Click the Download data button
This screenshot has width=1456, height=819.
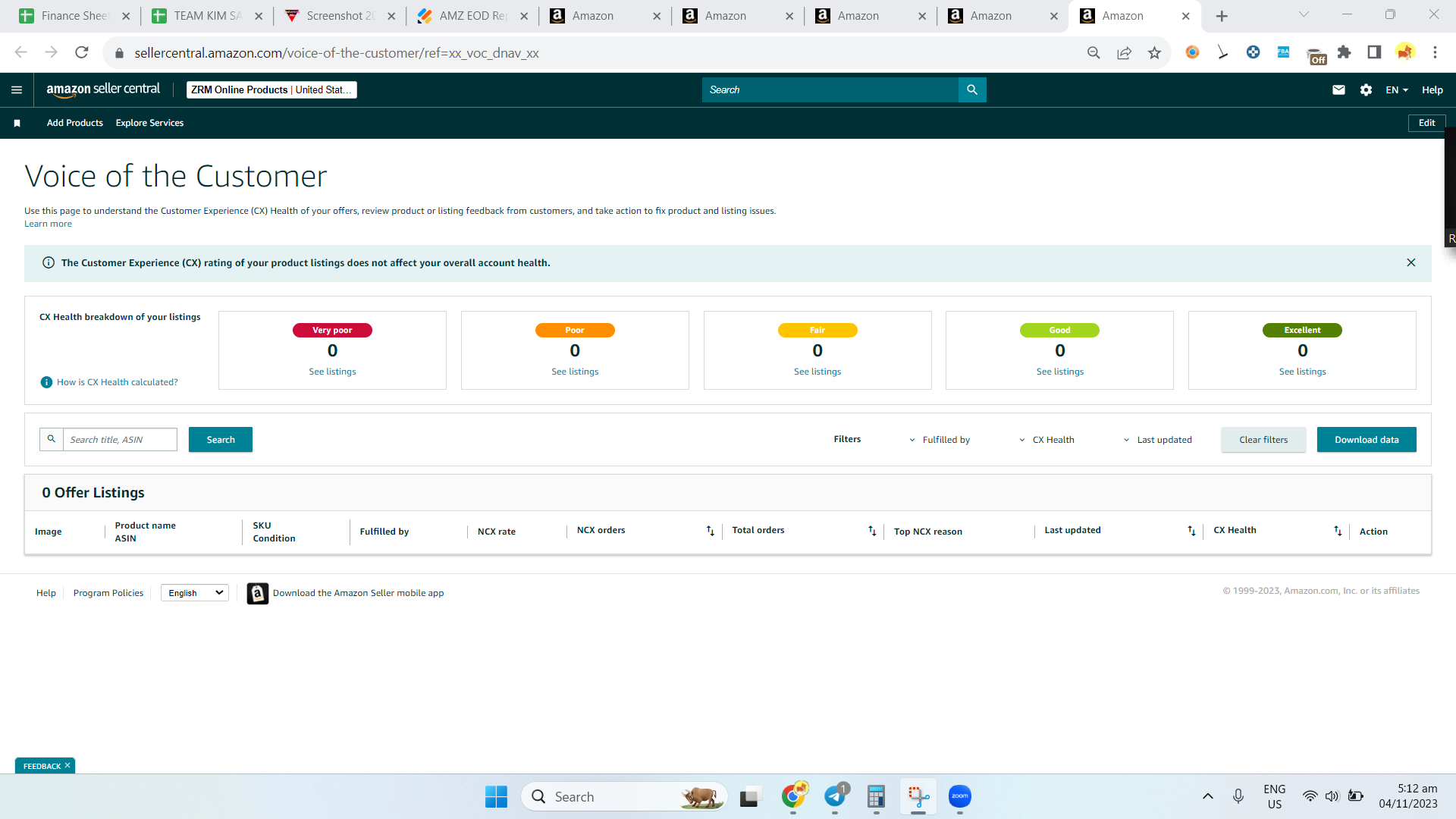point(1367,440)
